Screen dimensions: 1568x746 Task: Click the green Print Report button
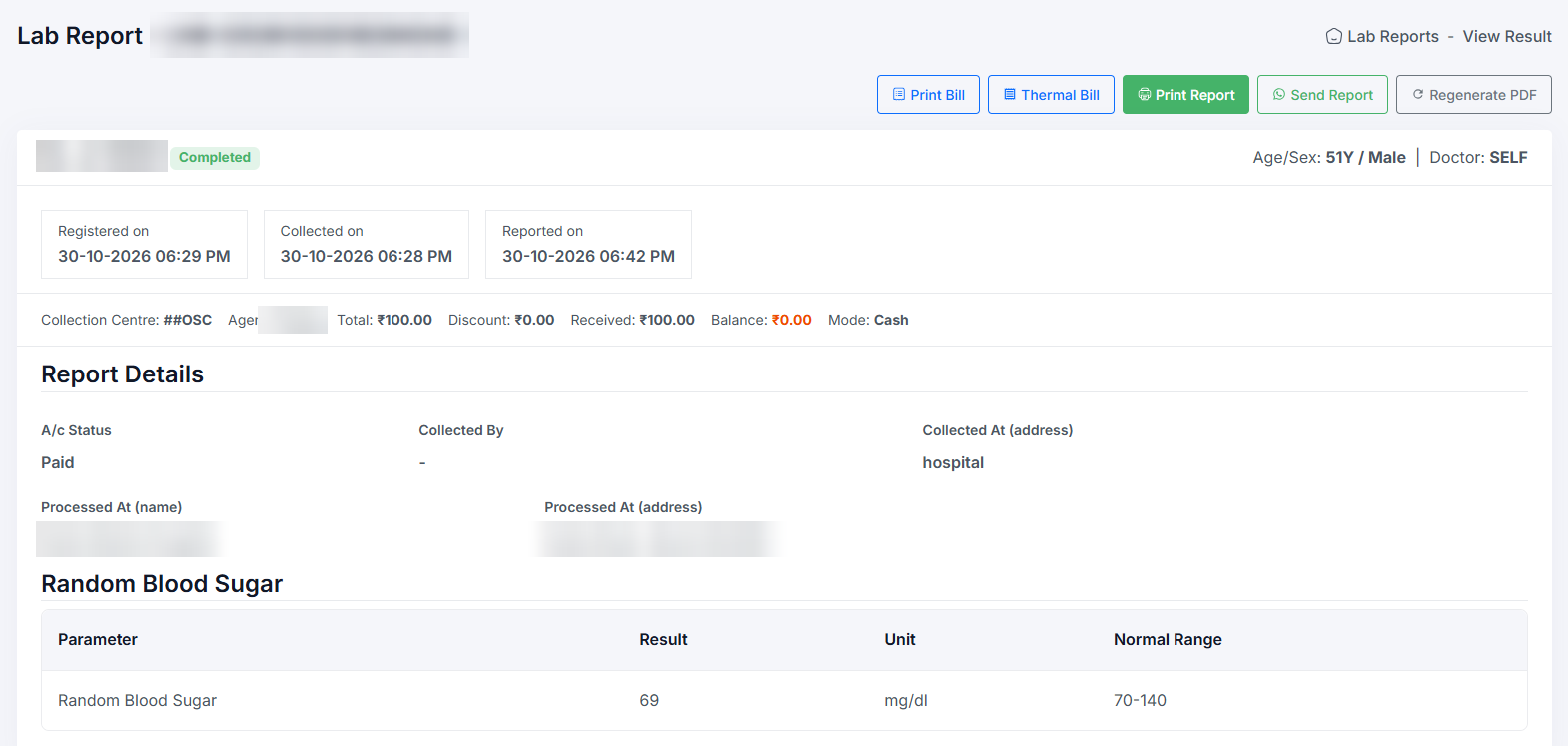[1185, 95]
